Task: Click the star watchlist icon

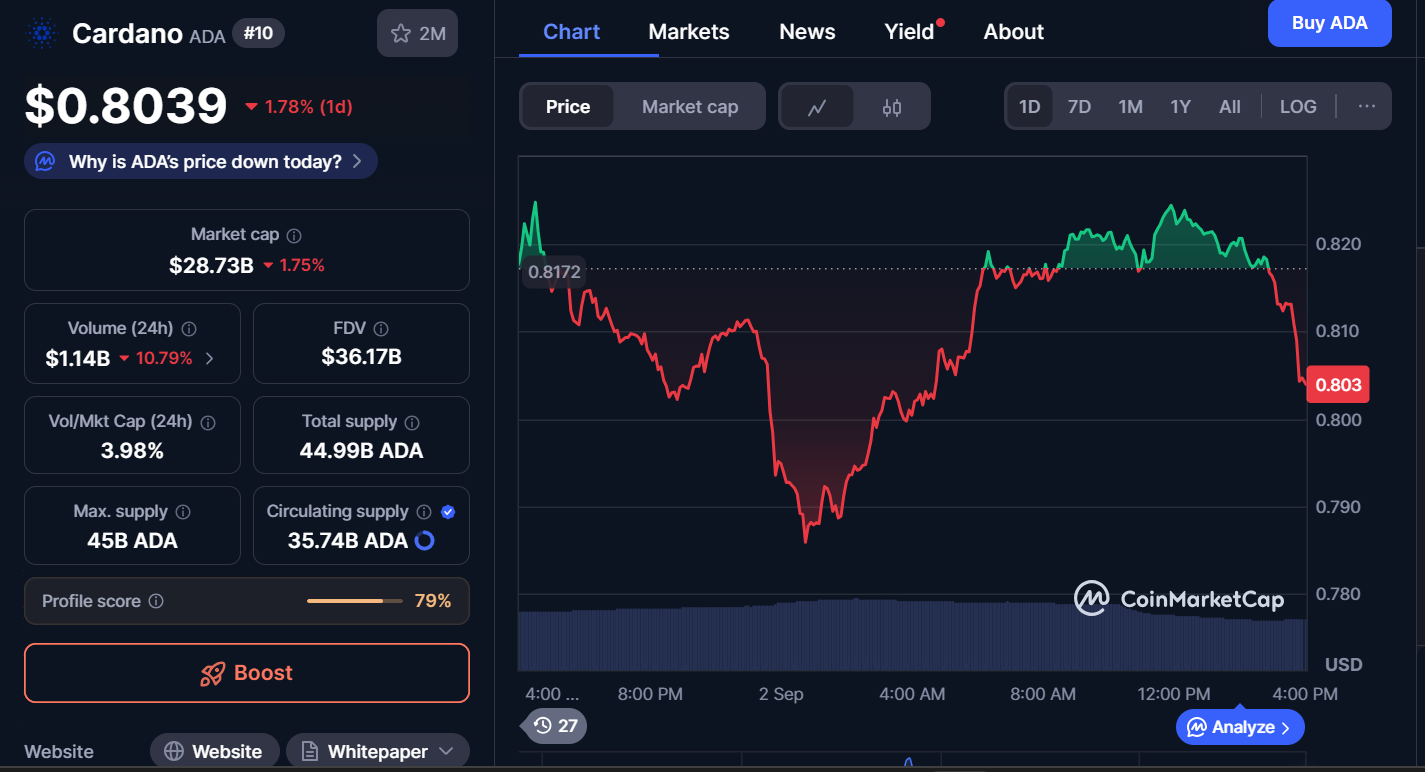Action: click(401, 34)
